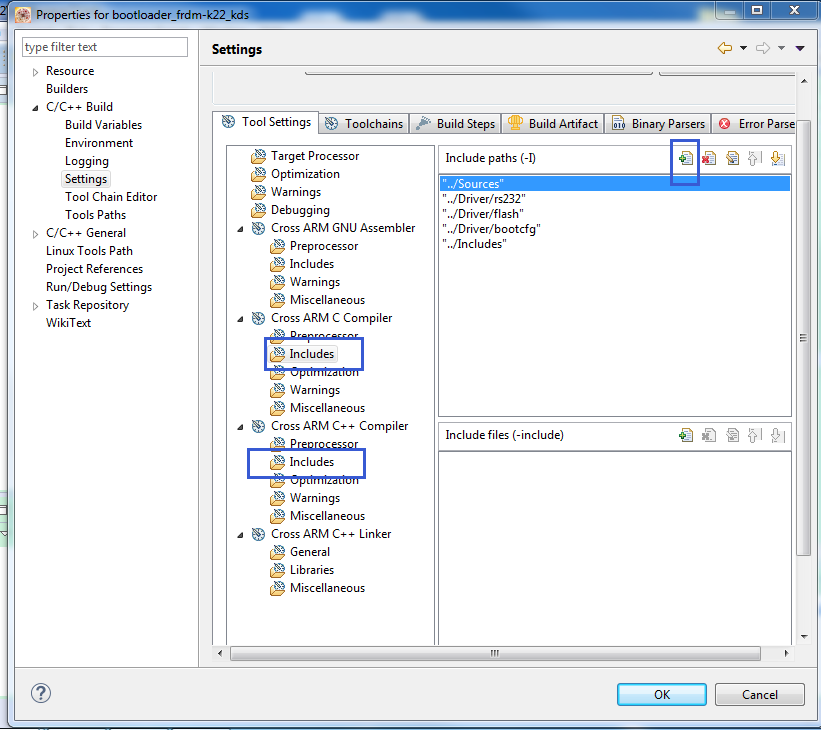
Task: Select Target Processor tool setting
Action: [315, 156]
